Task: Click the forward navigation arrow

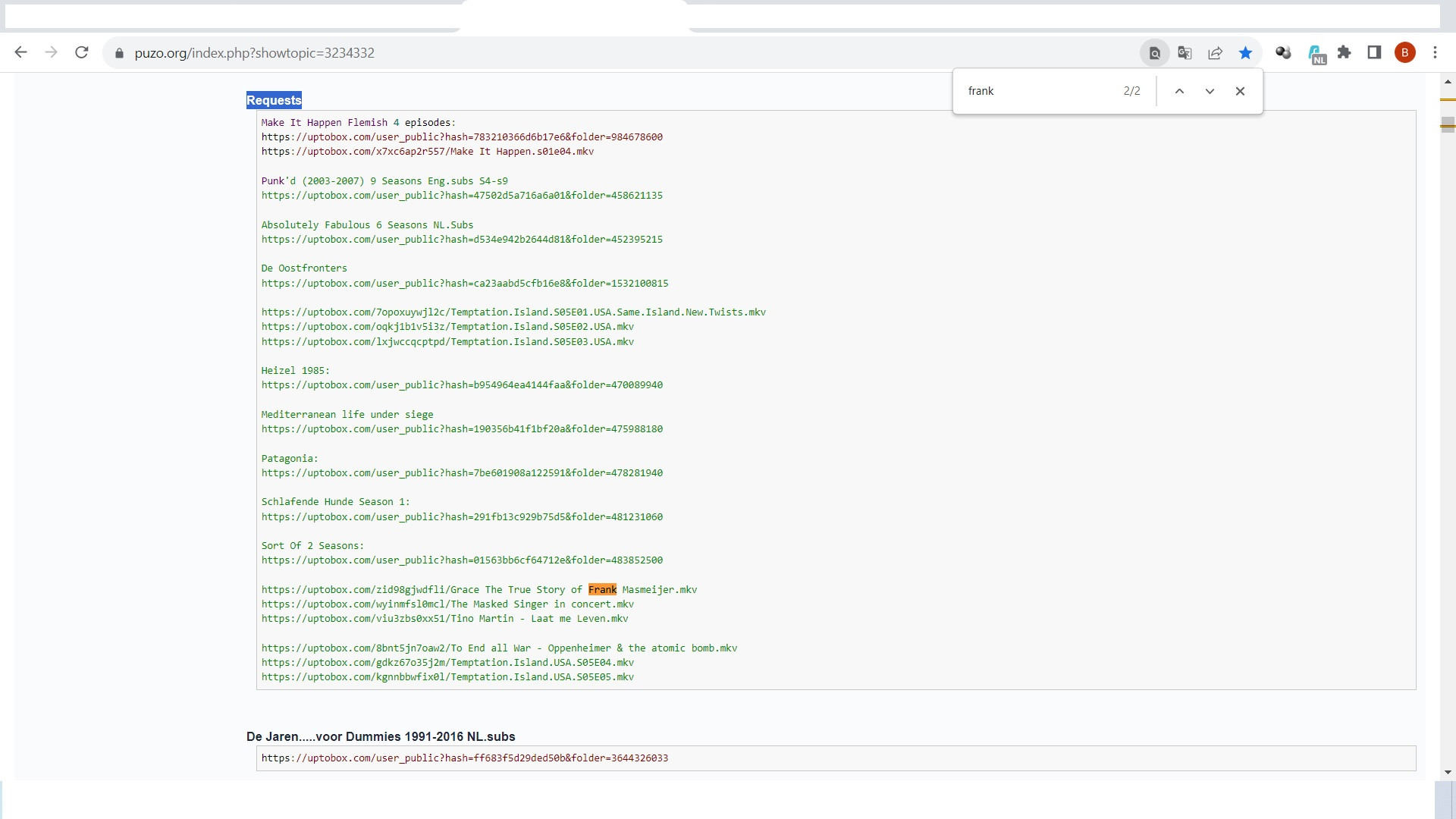Action: [52, 52]
